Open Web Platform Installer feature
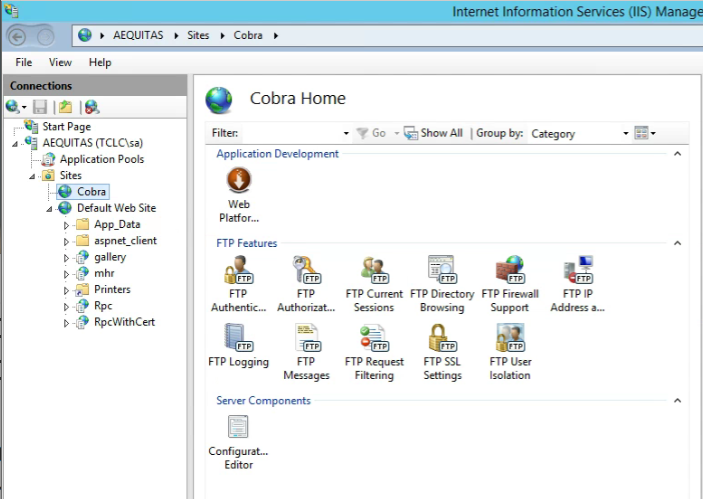The image size is (703, 499). click(239, 195)
